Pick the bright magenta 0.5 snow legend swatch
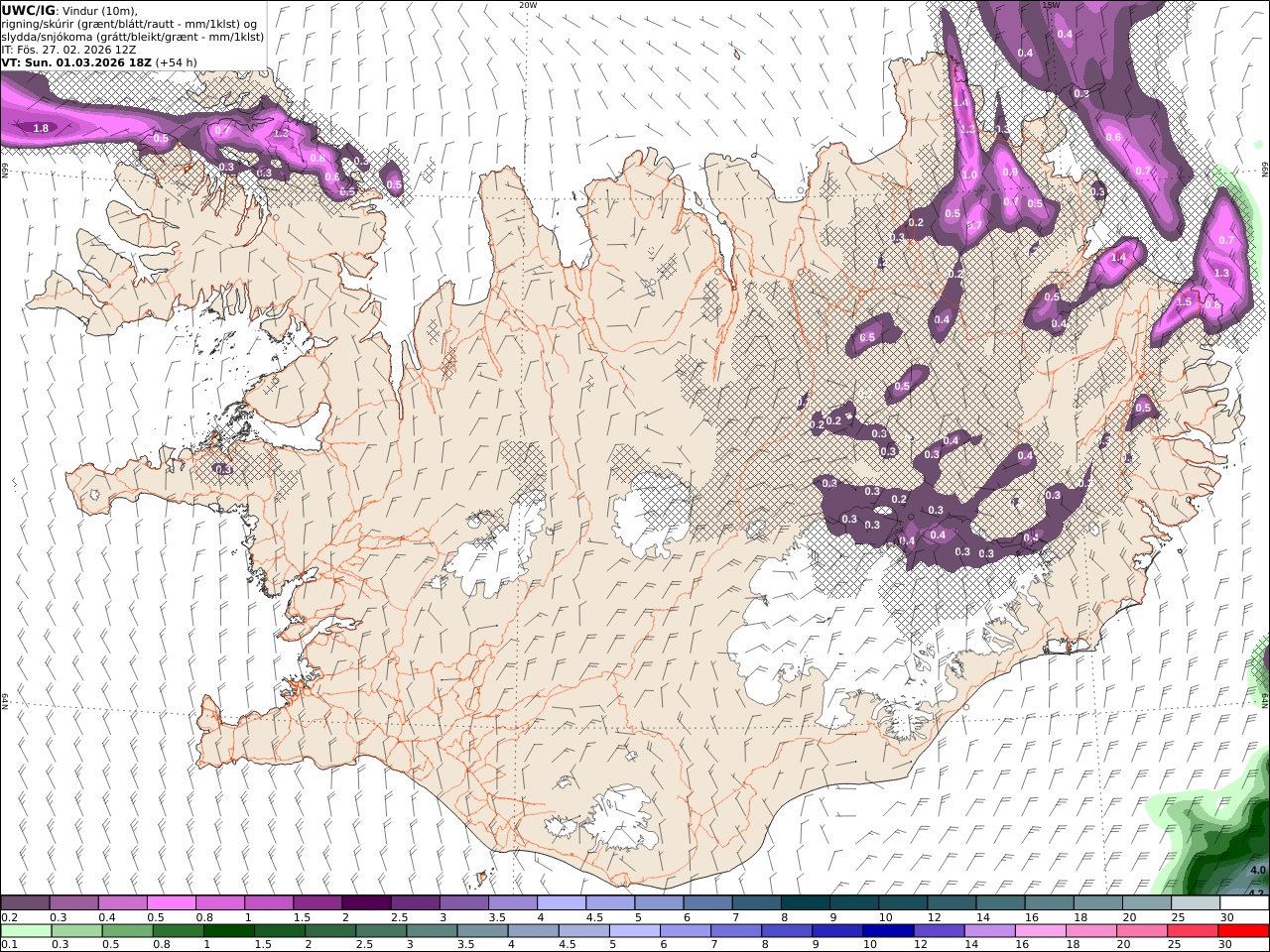 [x=171, y=903]
